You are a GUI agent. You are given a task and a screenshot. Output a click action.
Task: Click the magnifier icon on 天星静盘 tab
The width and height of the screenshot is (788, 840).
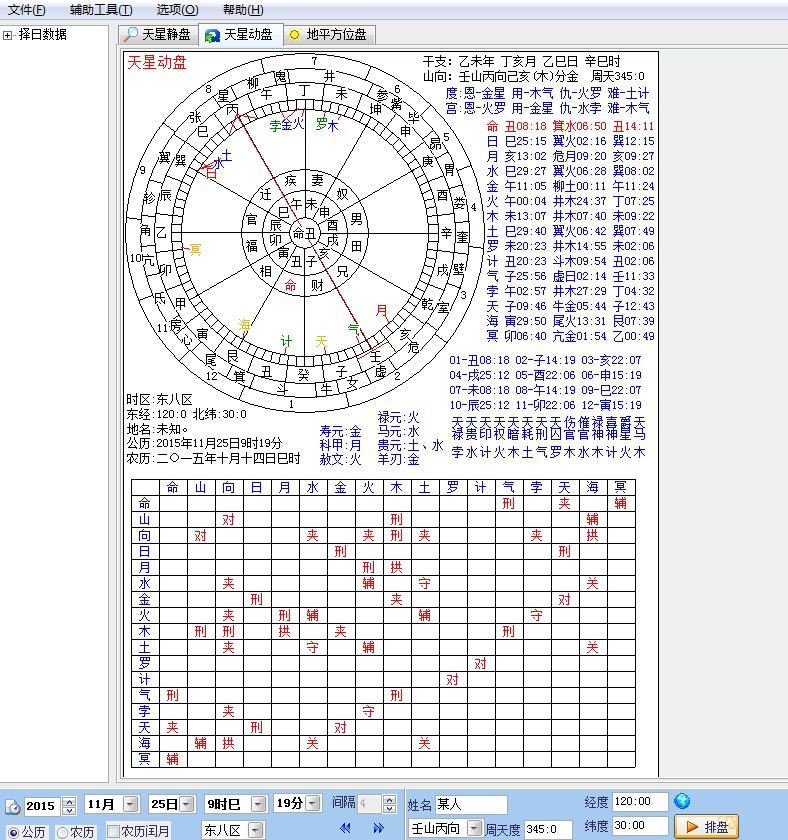pyautogui.click(x=131, y=35)
